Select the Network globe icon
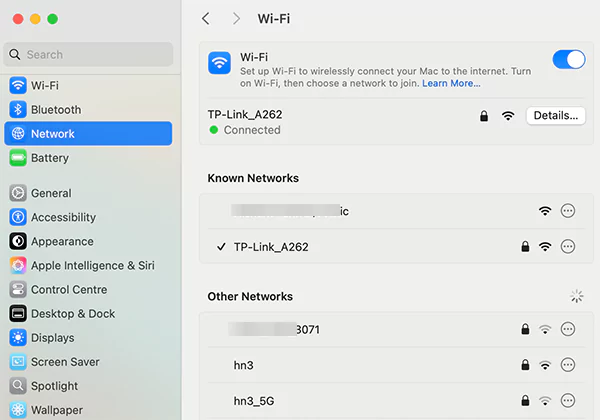Screen dimensions: 600x420 [18, 133]
